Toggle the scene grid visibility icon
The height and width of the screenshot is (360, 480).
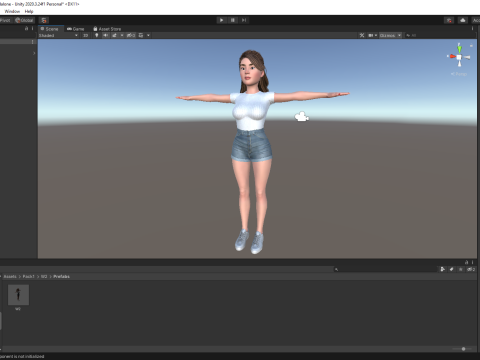click(x=141, y=35)
